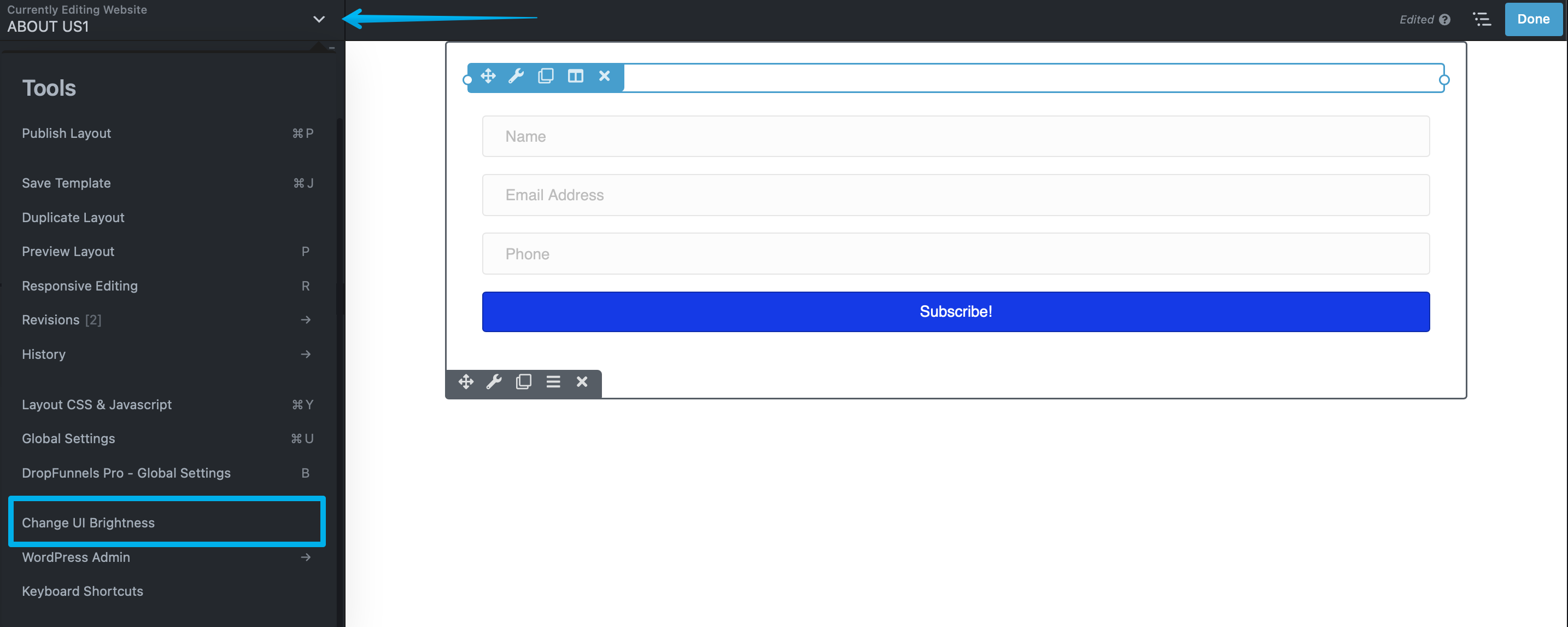
Task: Click the ABOUT US1 page title
Action: (48, 27)
